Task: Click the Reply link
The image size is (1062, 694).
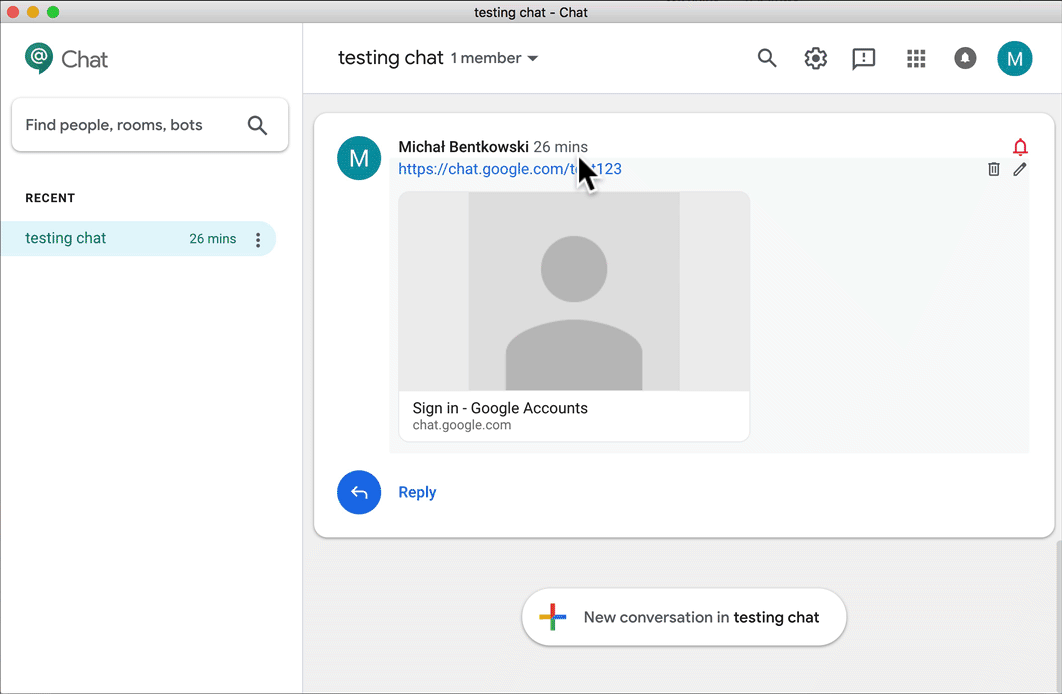Action: (417, 492)
